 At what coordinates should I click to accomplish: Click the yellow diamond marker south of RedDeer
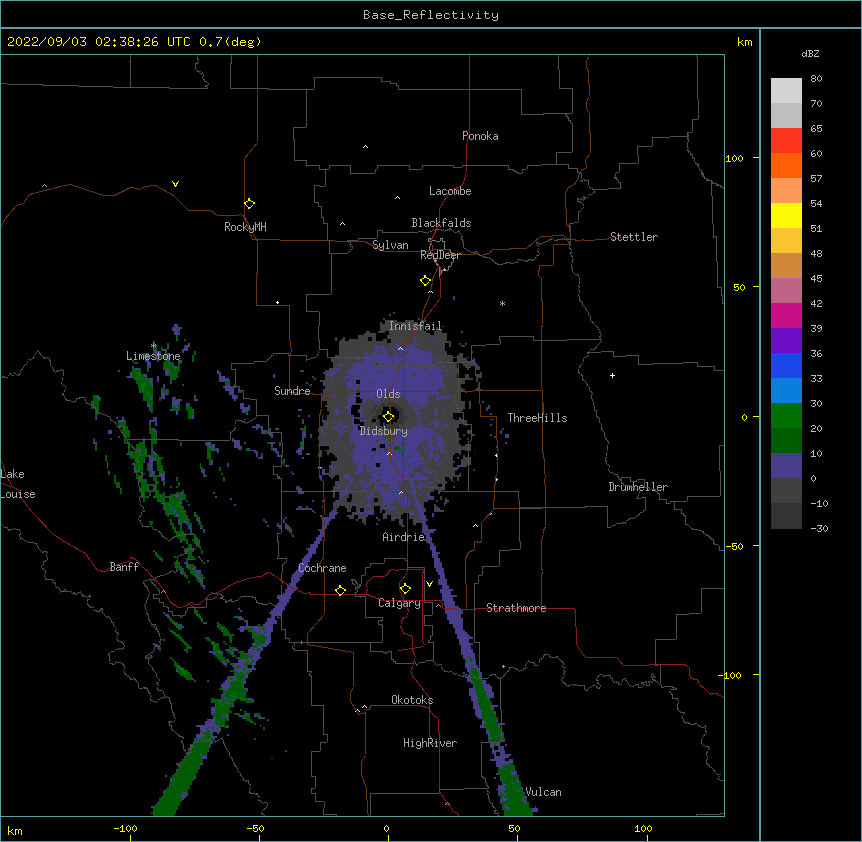425,281
